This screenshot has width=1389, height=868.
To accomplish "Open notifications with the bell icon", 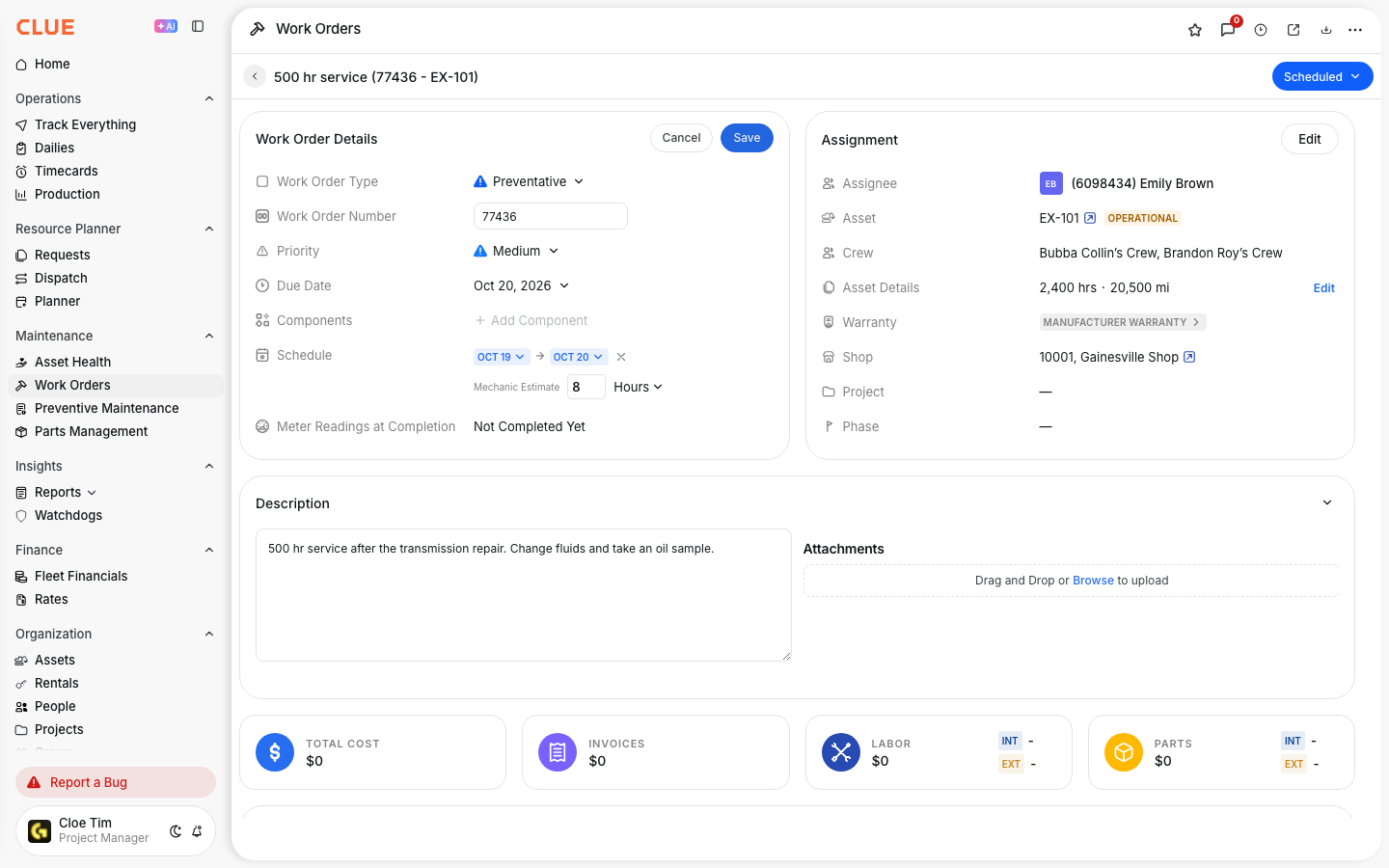I will click(197, 831).
